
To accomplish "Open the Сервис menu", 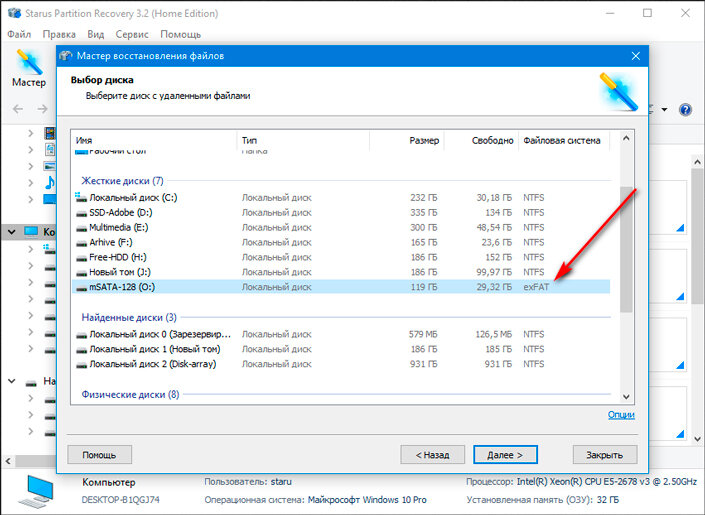I will (x=132, y=34).
